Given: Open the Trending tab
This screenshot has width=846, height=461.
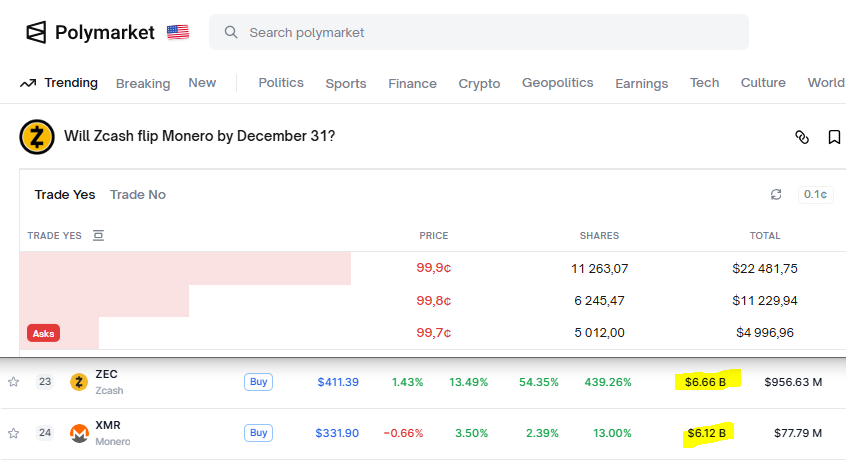Looking at the screenshot, I should point(71,83).
